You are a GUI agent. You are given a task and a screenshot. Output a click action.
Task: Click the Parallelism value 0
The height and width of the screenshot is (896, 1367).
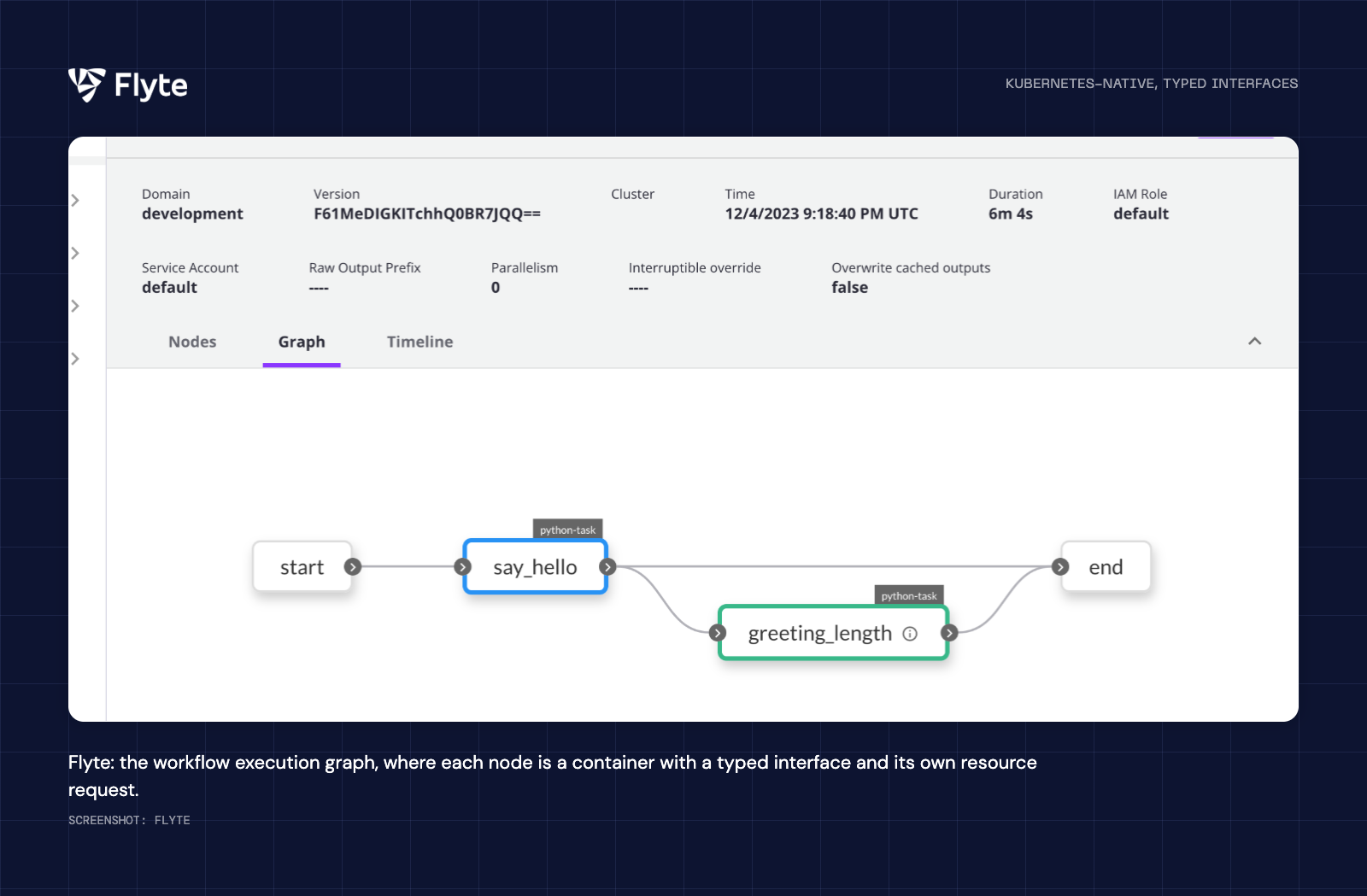[x=496, y=287]
